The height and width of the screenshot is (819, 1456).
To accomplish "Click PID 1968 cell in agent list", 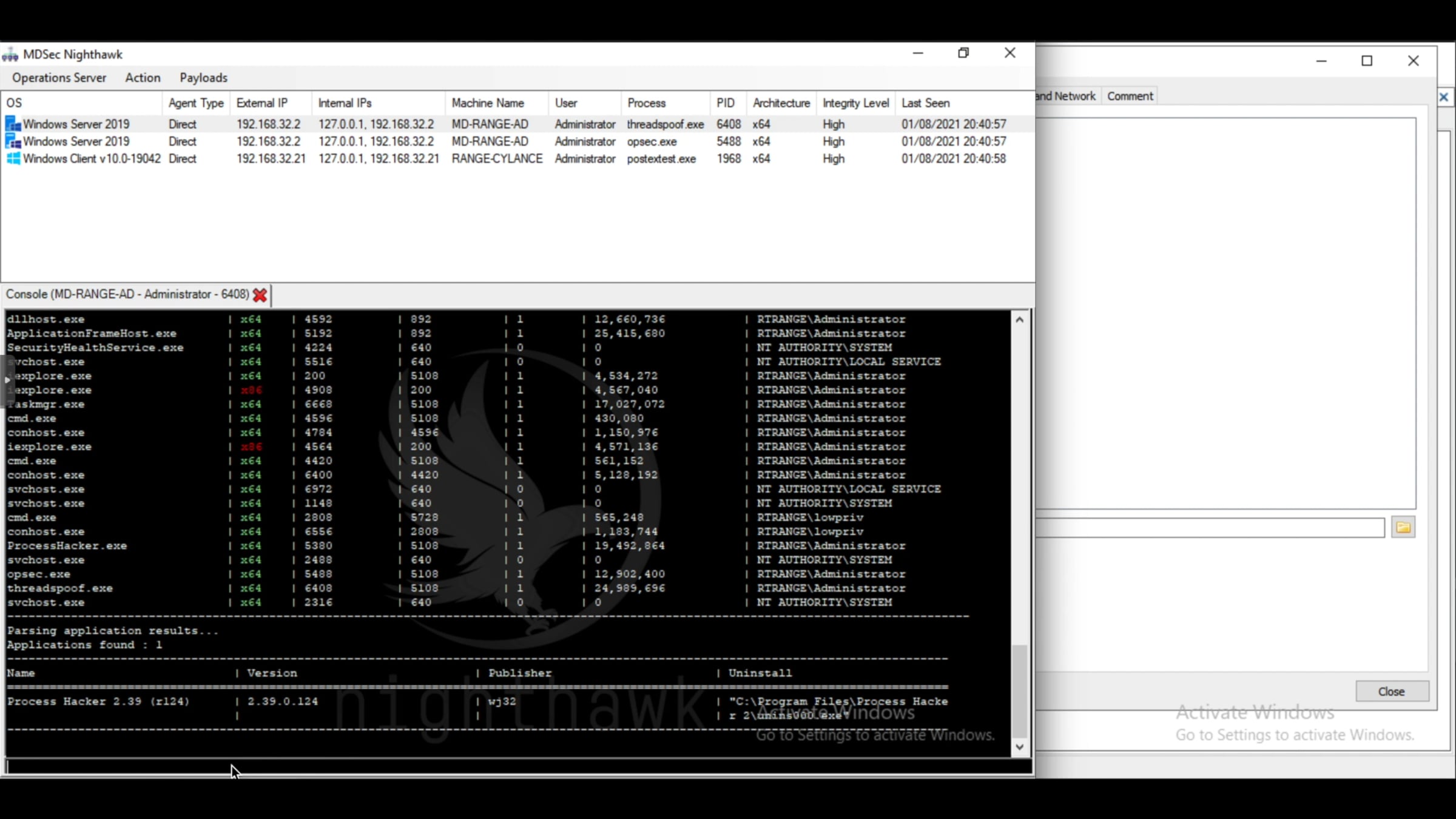I will tap(729, 159).
